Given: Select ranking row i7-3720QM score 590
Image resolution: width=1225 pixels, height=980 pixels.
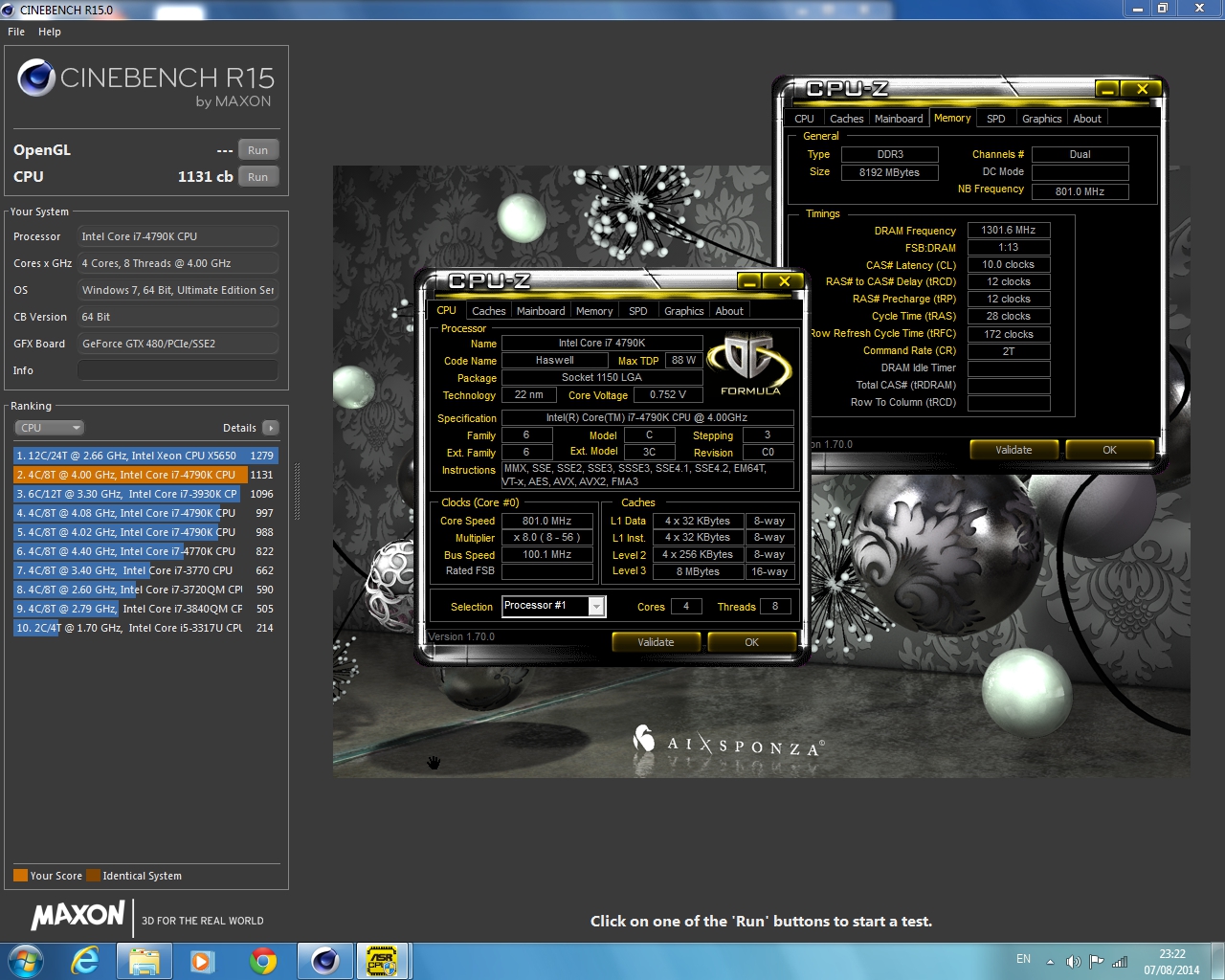Looking at the screenshot, I should click(x=145, y=590).
